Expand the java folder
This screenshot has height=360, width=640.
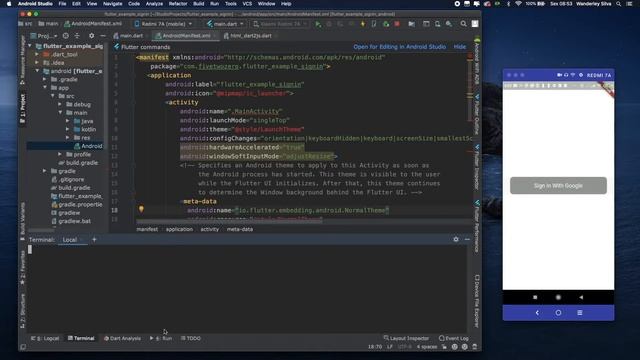coord(67,121)
